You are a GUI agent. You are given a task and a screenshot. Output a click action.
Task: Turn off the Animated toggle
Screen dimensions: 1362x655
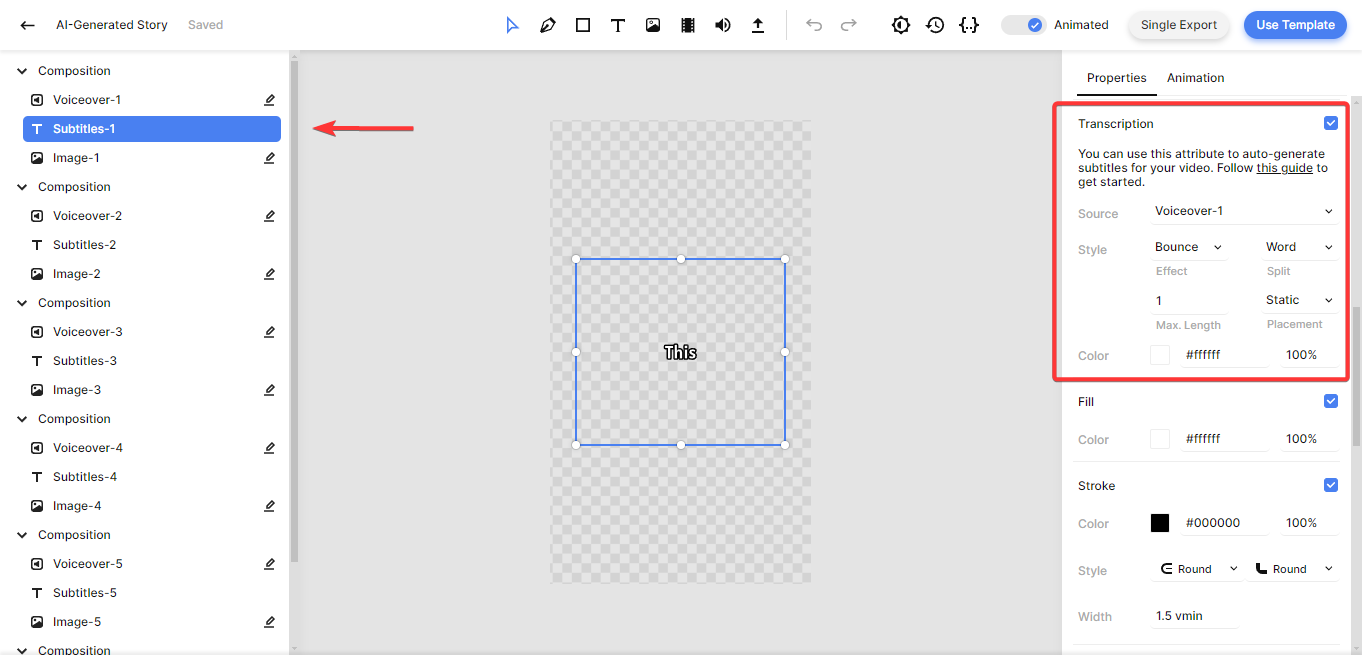(x=1024, y=25)
